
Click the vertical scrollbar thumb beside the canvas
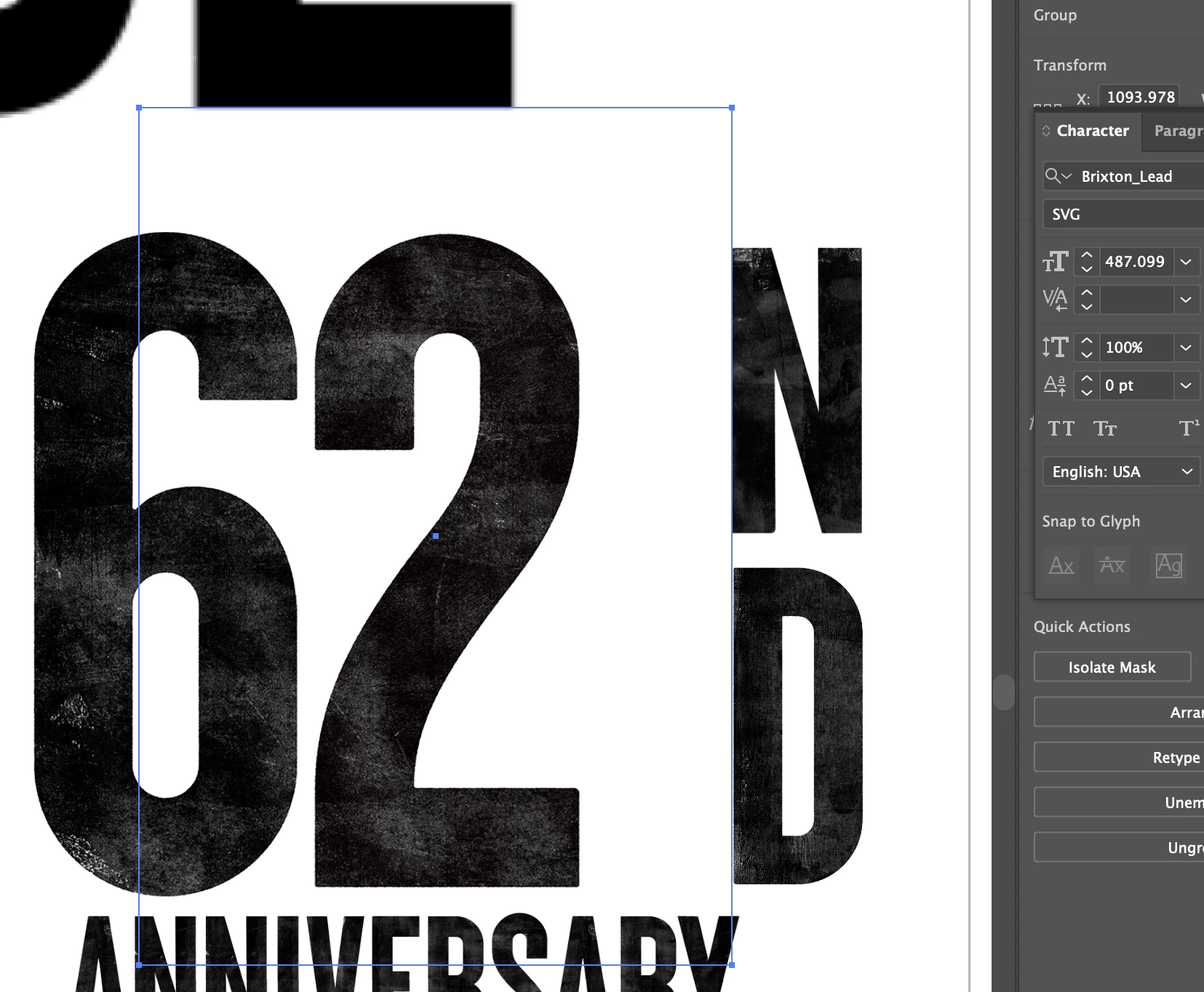pos(1004,692)
